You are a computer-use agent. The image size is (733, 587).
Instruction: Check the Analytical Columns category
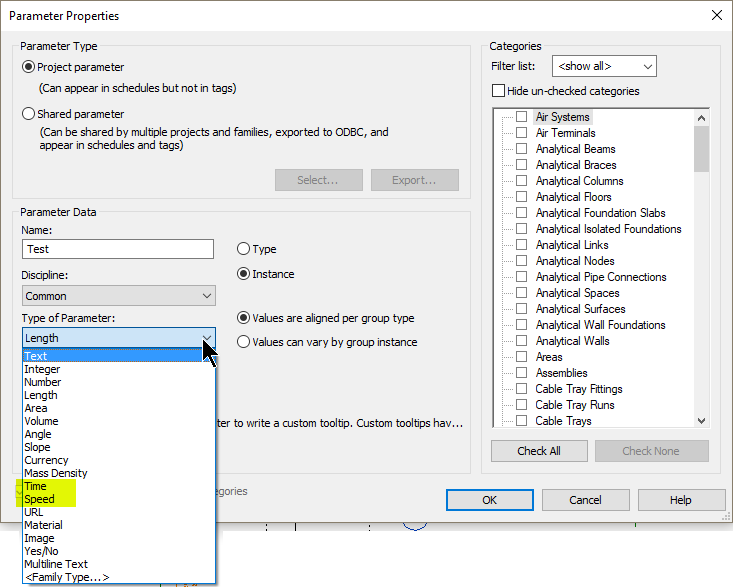coord(521,180)
